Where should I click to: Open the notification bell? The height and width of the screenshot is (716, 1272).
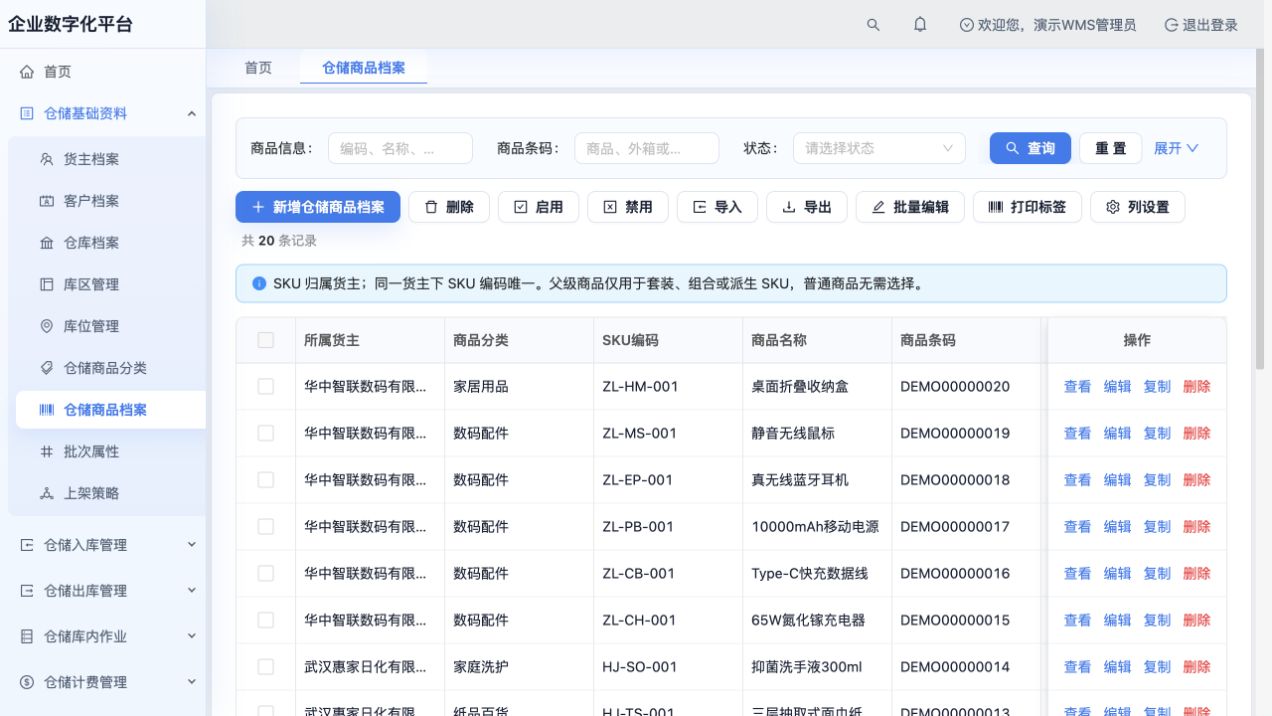click(x=920, y=25)
